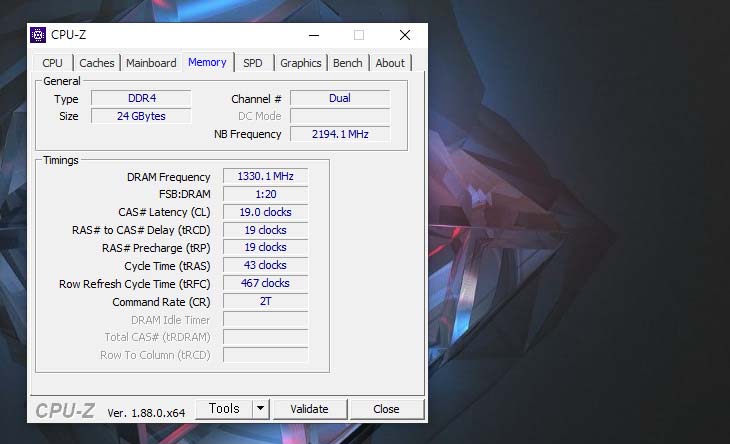Click the CAS# Latency (CL) label
This screenshot has width=730, height=444.
tap(164, 212)
